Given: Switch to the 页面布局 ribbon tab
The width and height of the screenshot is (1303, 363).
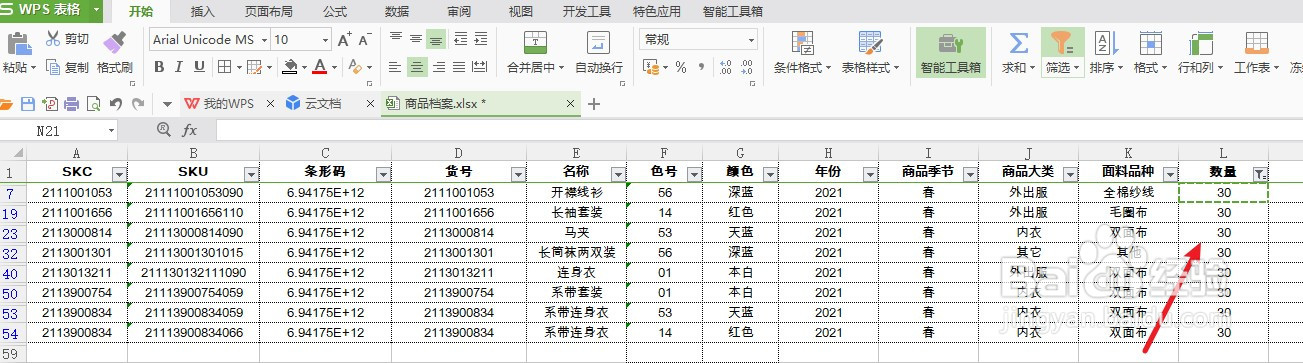Looking at the screenshot, I should point(268,12).
